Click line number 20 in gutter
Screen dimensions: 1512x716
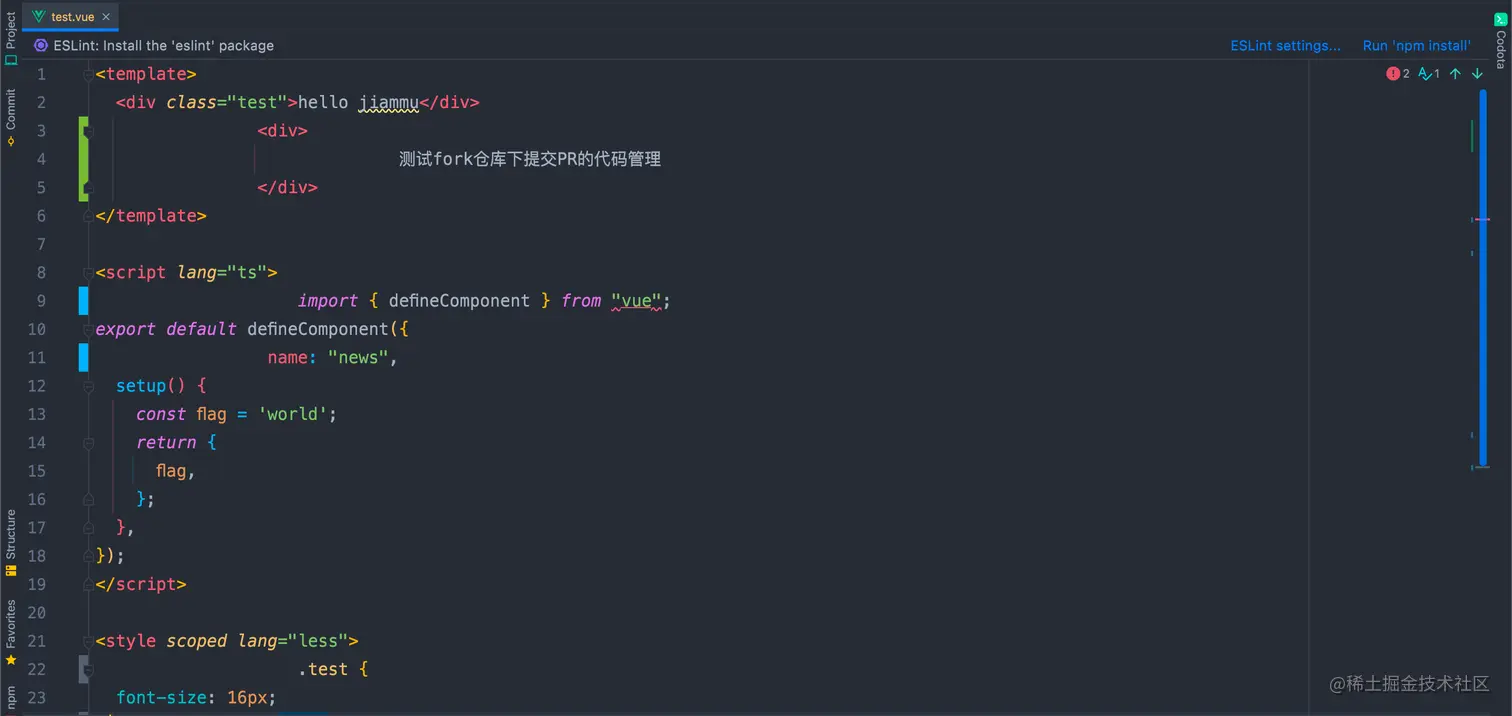[37, 612]
